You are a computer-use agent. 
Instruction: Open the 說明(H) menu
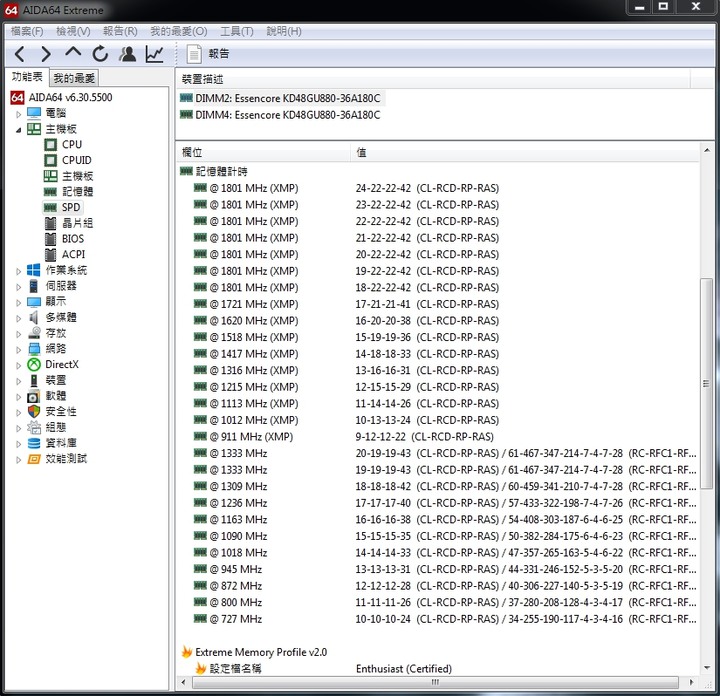coord(284,31)
